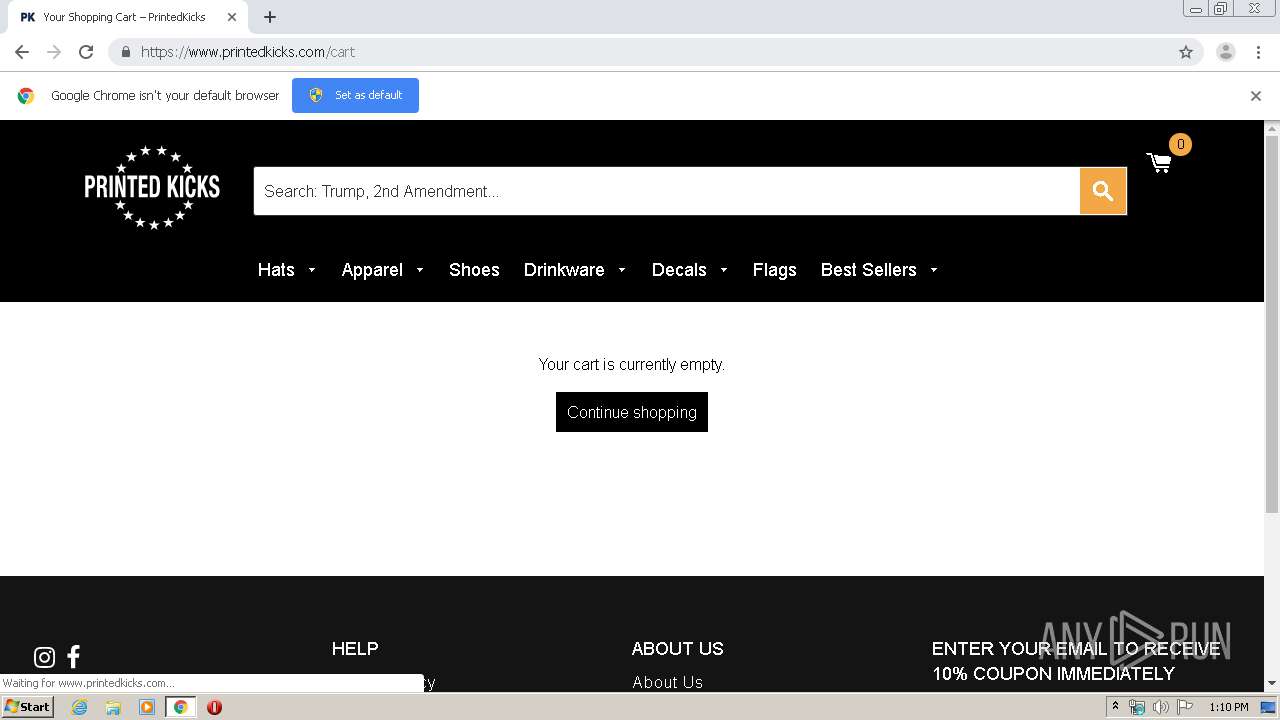The image size is (1280, 720).
Task: Open the Printed Kicks logo homepage
Action: 152,187
